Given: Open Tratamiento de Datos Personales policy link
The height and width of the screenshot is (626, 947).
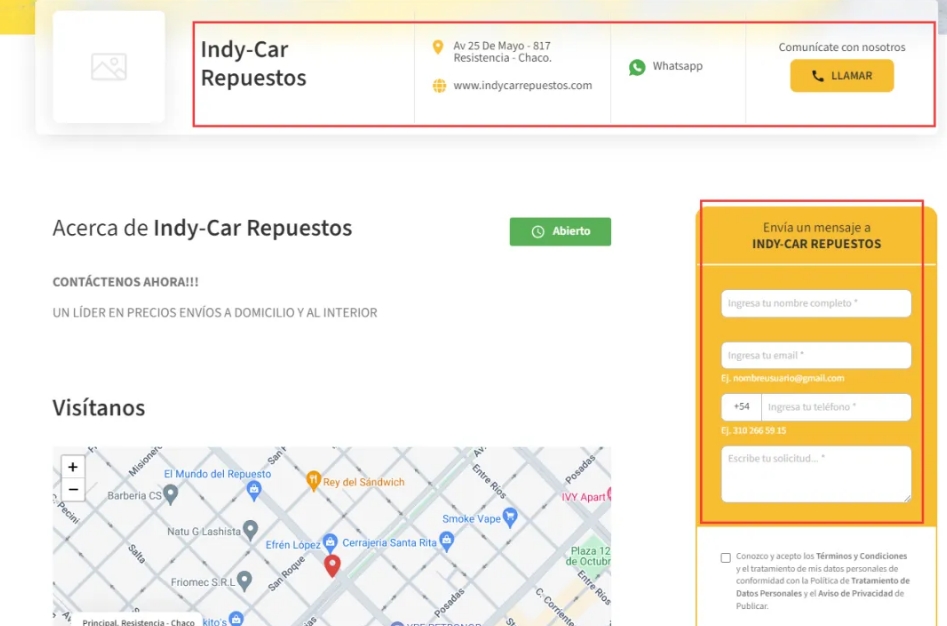Looking at the screenshot, I should [823, 587].
